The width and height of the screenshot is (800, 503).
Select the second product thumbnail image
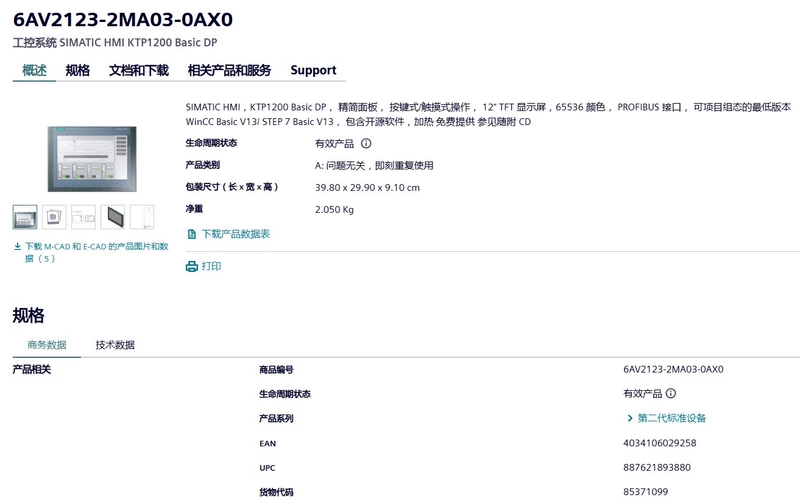[54, 217]
